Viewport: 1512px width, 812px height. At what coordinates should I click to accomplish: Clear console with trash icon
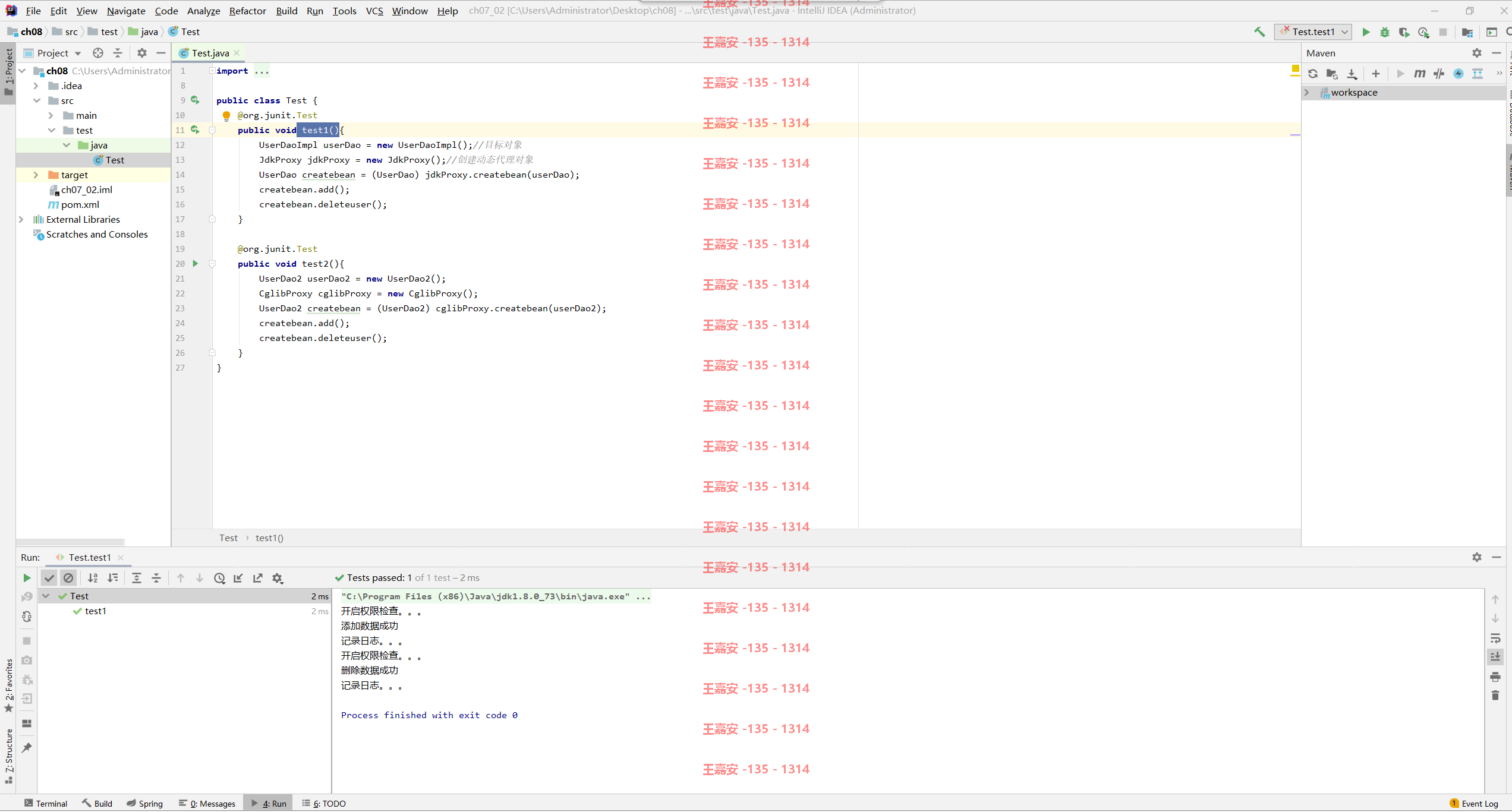1495,695
